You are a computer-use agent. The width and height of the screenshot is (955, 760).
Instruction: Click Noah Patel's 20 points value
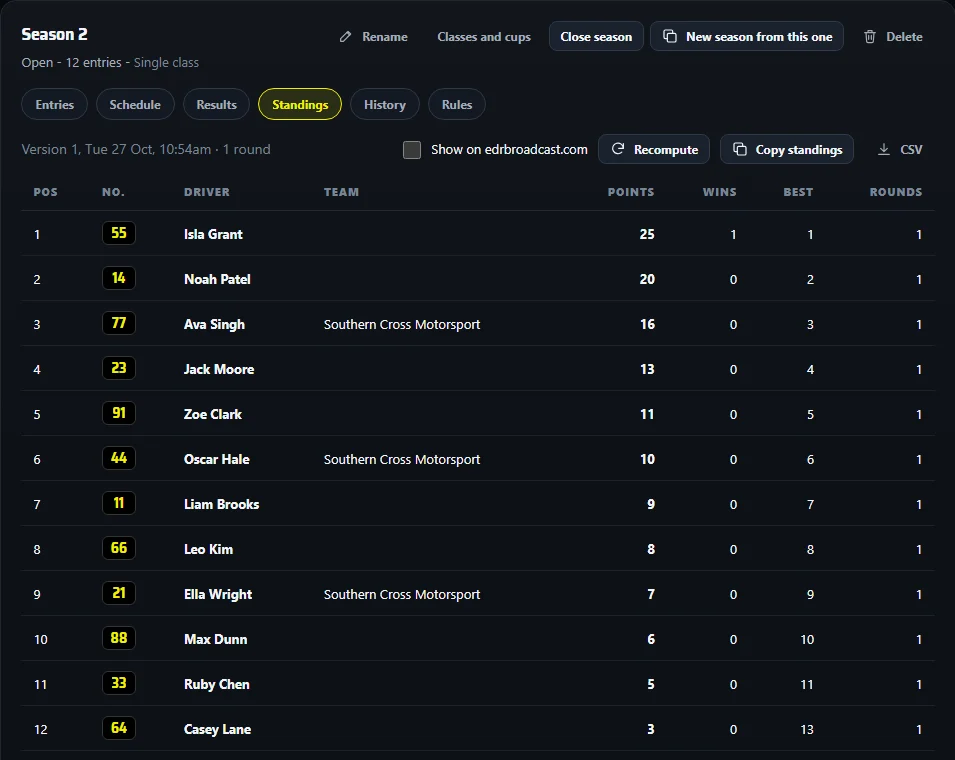click(647, 280)
